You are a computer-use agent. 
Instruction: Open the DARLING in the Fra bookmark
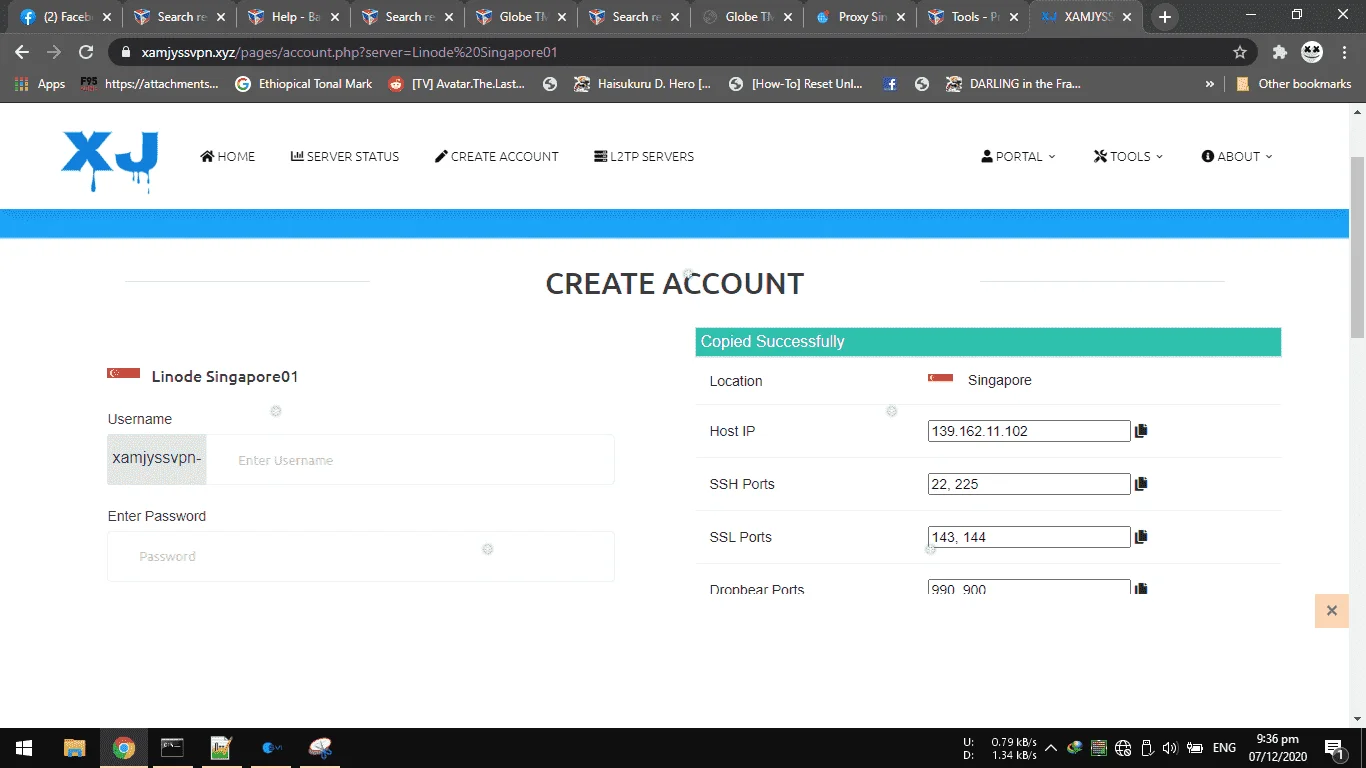[1014, 84]
